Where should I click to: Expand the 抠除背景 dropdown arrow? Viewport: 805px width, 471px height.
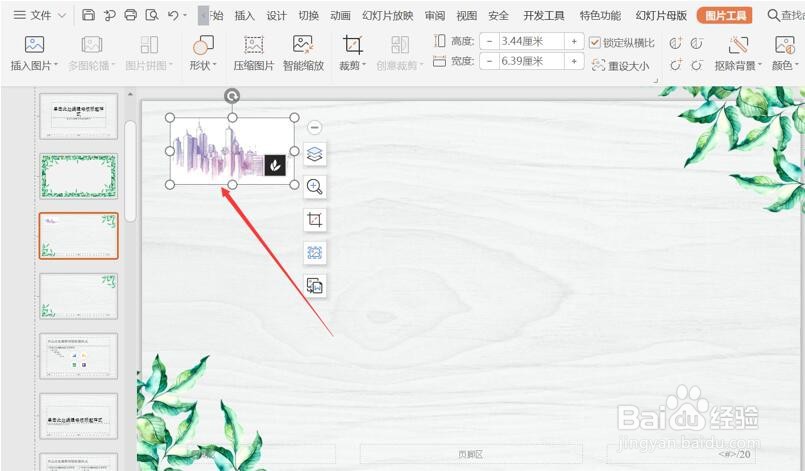(759, 66)
